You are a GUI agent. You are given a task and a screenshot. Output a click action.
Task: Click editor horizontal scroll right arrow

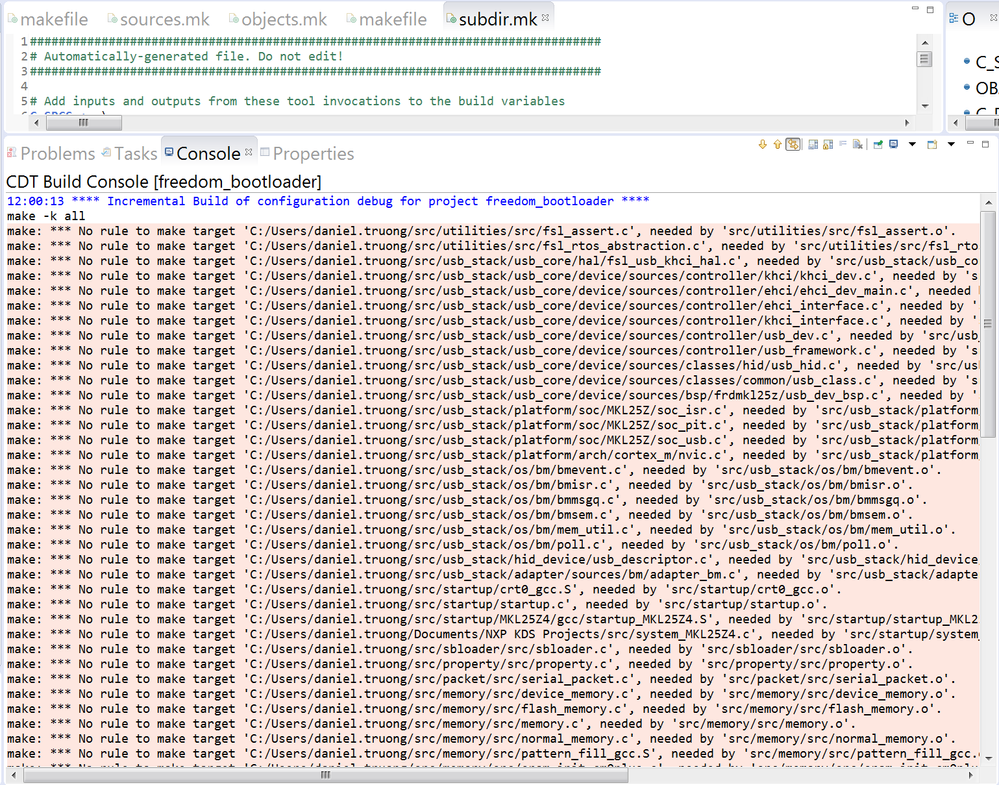tap(907, 122)
